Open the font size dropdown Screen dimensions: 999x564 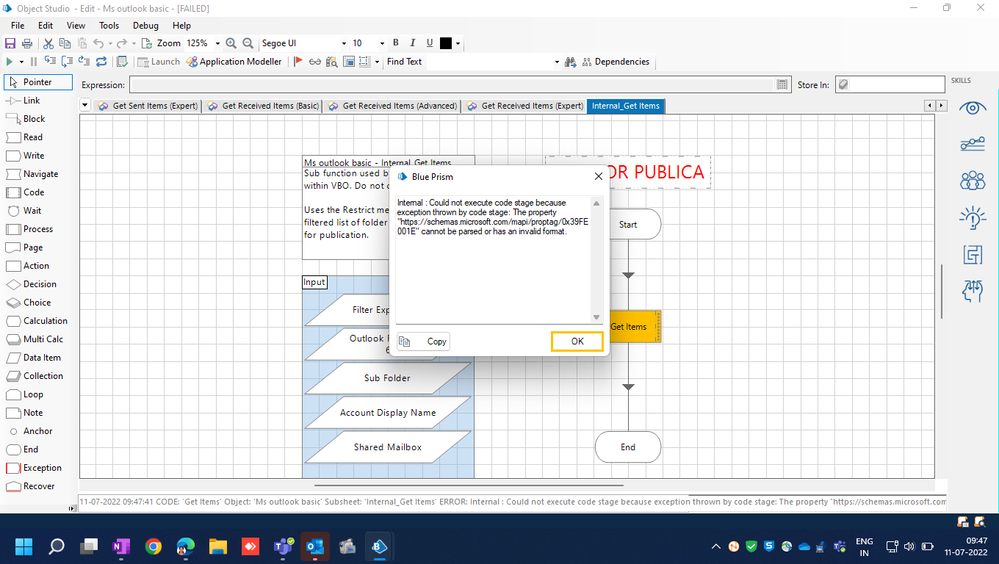tap(381, 44)
